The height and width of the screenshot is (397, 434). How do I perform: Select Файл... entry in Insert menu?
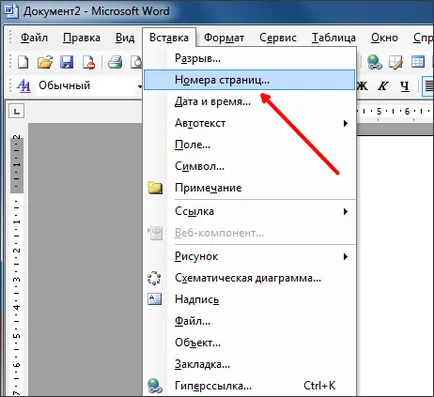pyautogui.click(x=249, y=321)
